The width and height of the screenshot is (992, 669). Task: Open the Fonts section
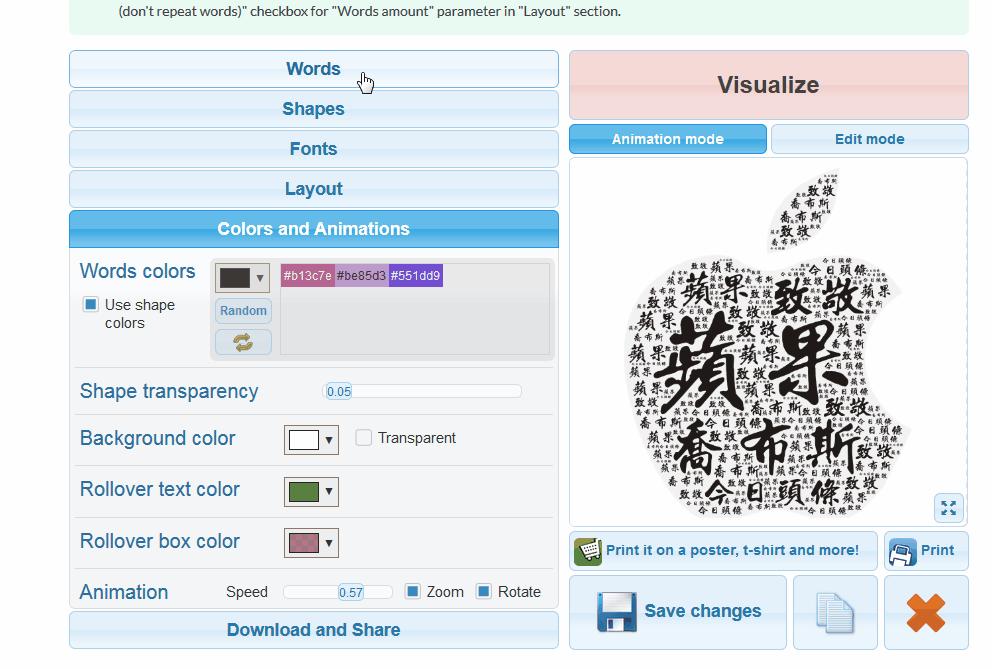coord(313,149)
